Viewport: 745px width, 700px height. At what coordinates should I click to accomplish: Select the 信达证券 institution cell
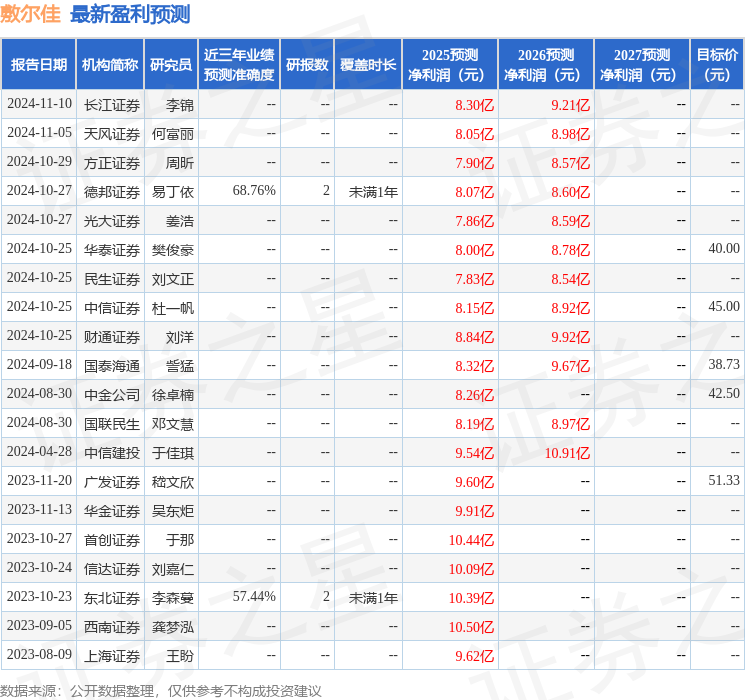tap(112, 569)
